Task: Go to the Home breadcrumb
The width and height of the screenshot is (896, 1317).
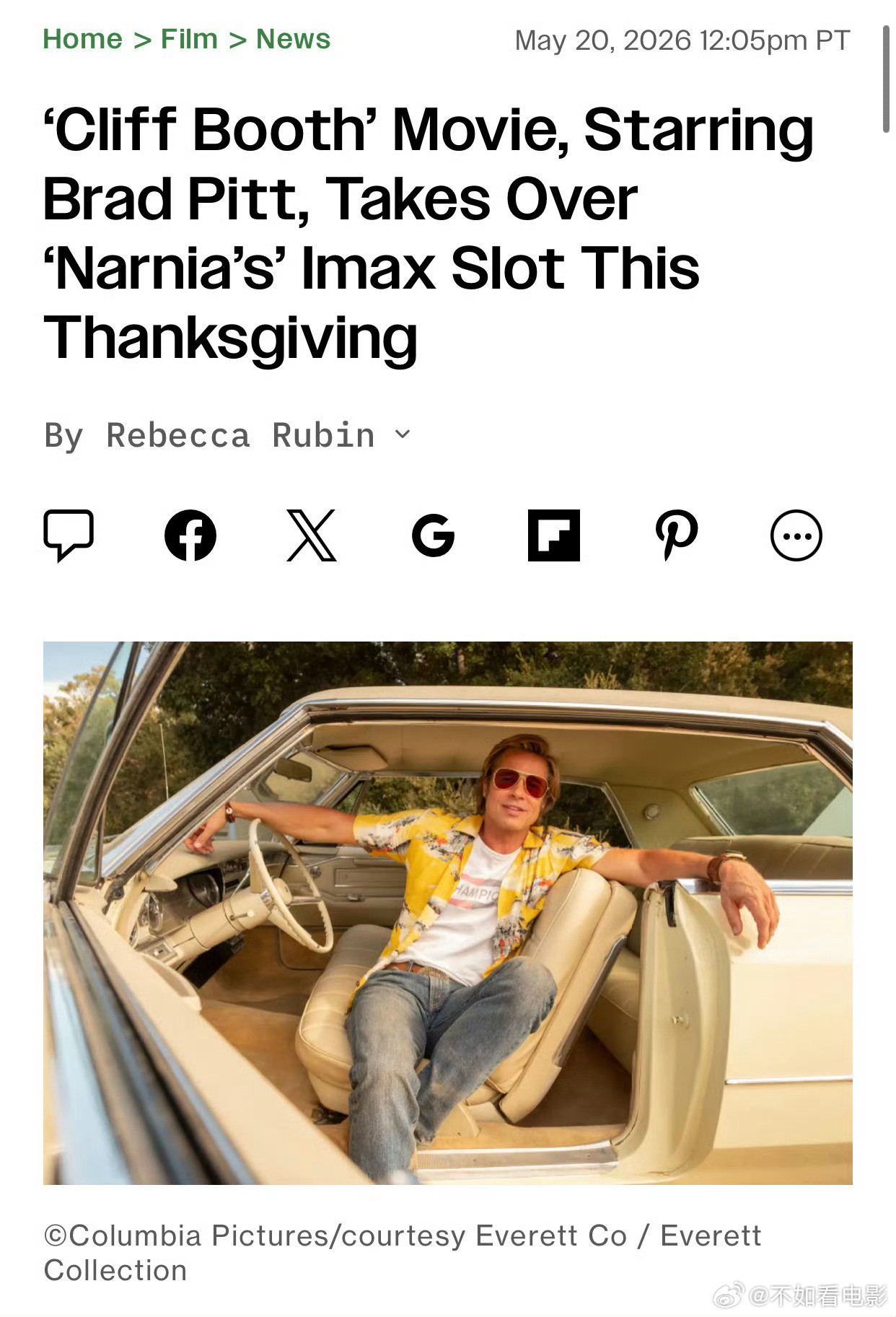Action: coord(82,39)
